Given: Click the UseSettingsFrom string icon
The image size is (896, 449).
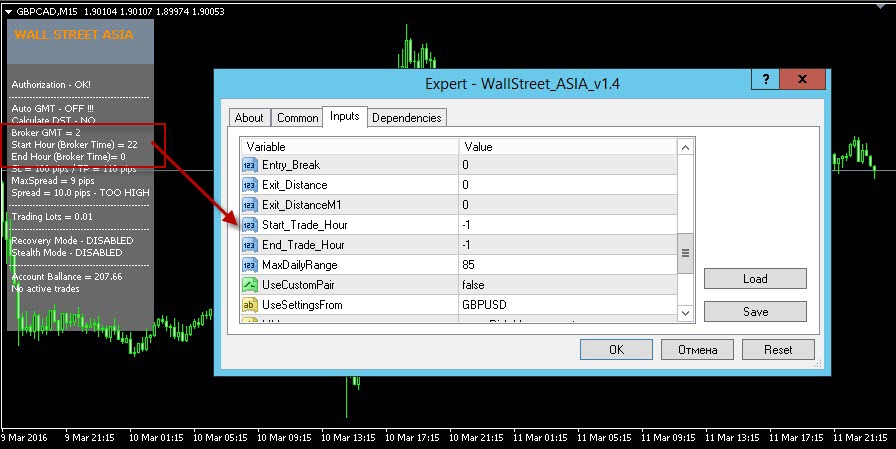Looking at the screenshot, I should pos(250,305).
